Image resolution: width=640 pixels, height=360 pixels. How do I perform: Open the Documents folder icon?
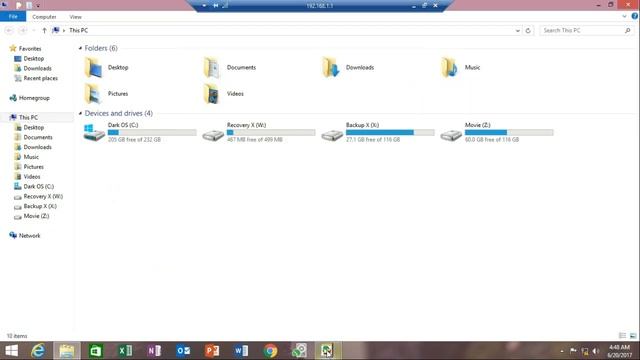tap(212, 67)
